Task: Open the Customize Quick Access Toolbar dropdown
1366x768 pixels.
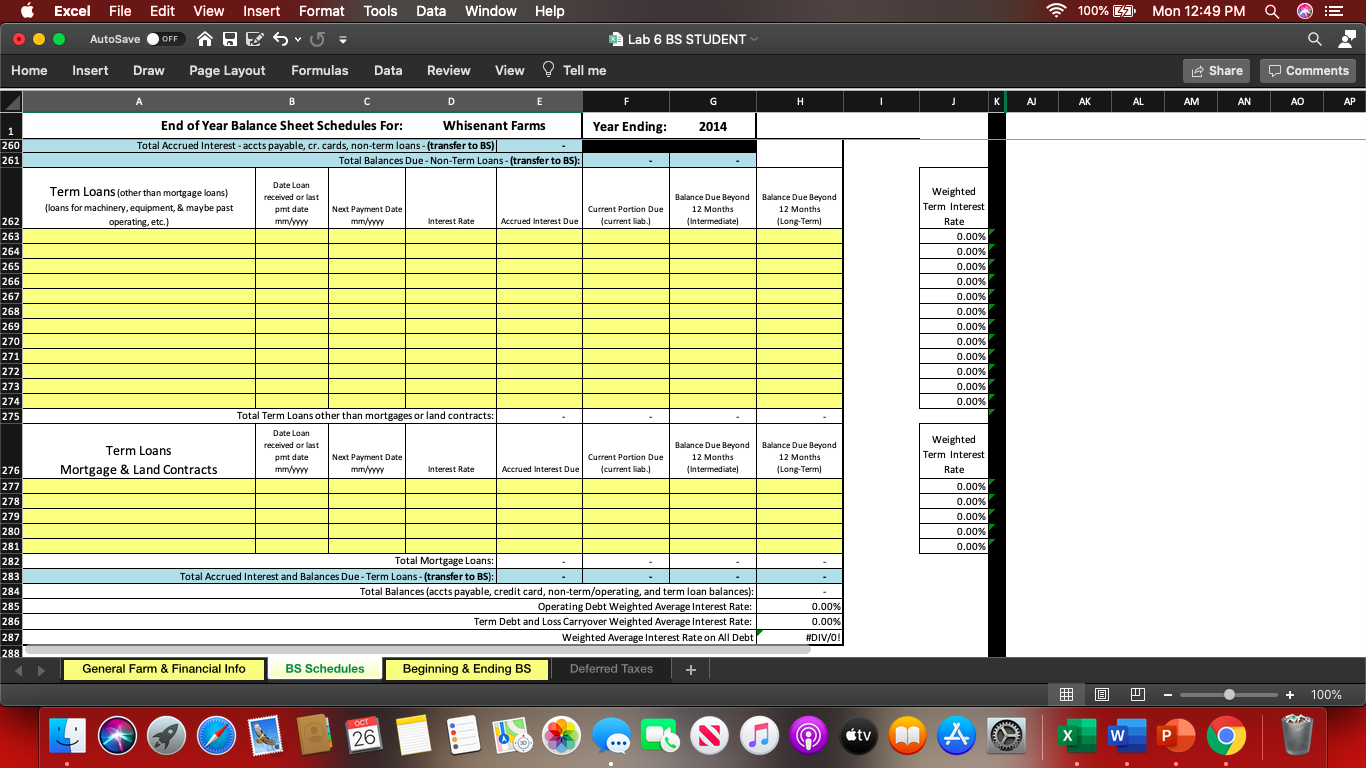Action: (342, 39)
